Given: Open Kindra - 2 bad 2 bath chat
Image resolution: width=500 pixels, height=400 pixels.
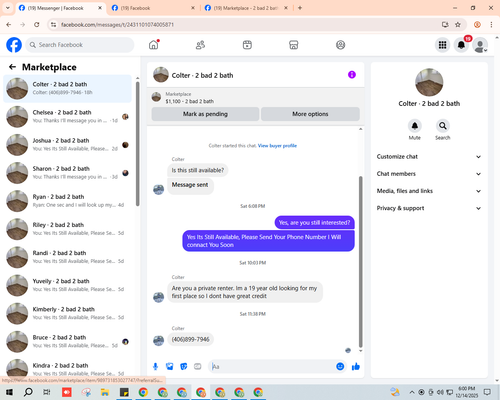Looking at the screenshot, I should (x=68, y=368).
